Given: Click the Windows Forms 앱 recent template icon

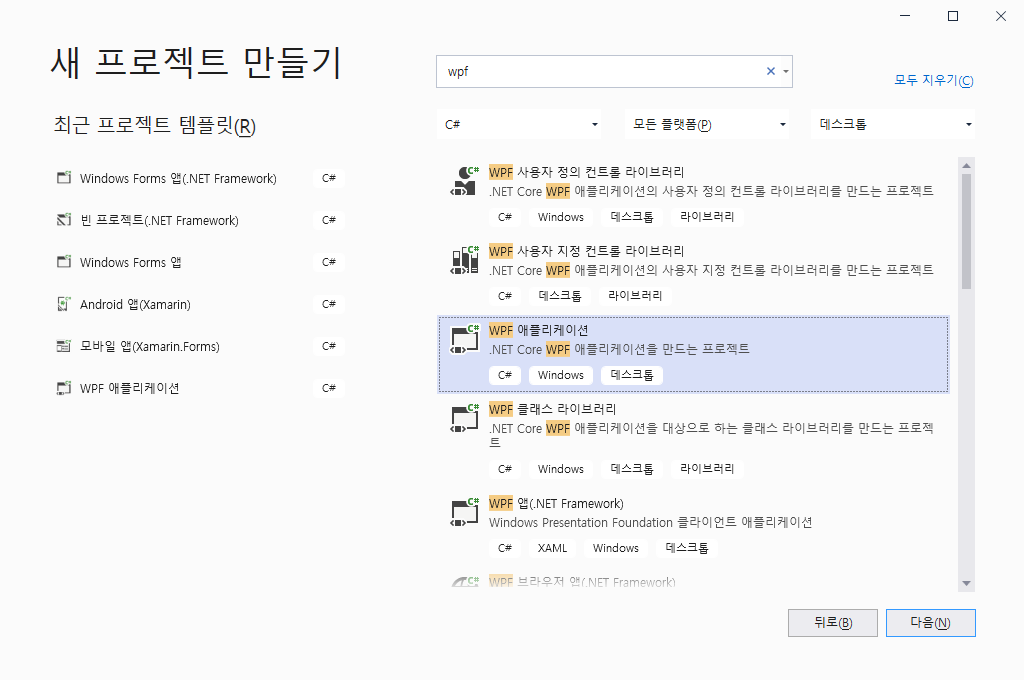Looking at the screenshot, I should (x=63, y=262).
